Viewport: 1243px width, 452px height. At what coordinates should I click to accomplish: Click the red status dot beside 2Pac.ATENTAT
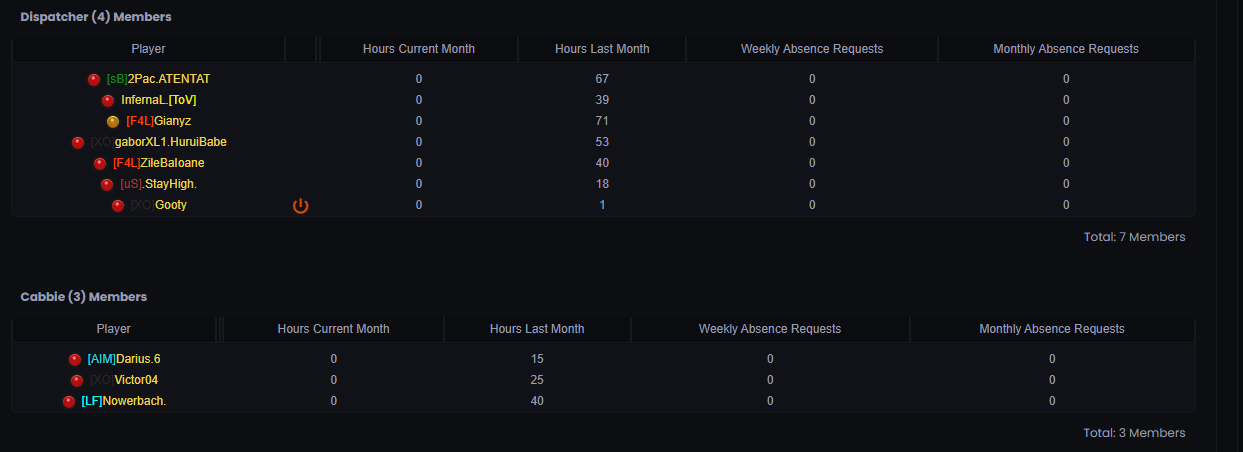click(x=94, y=79)
